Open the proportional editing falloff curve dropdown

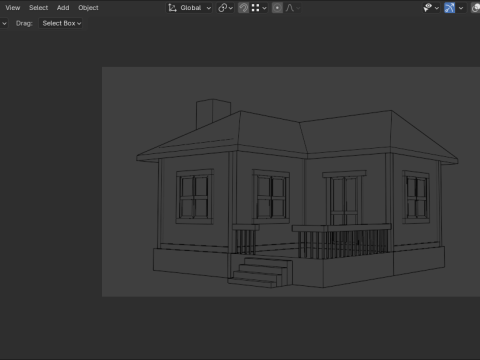292,8
